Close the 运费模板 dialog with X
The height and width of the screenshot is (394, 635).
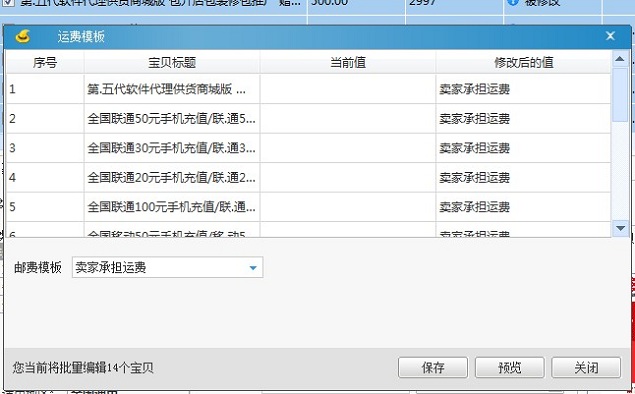click(x=610, y=36)
